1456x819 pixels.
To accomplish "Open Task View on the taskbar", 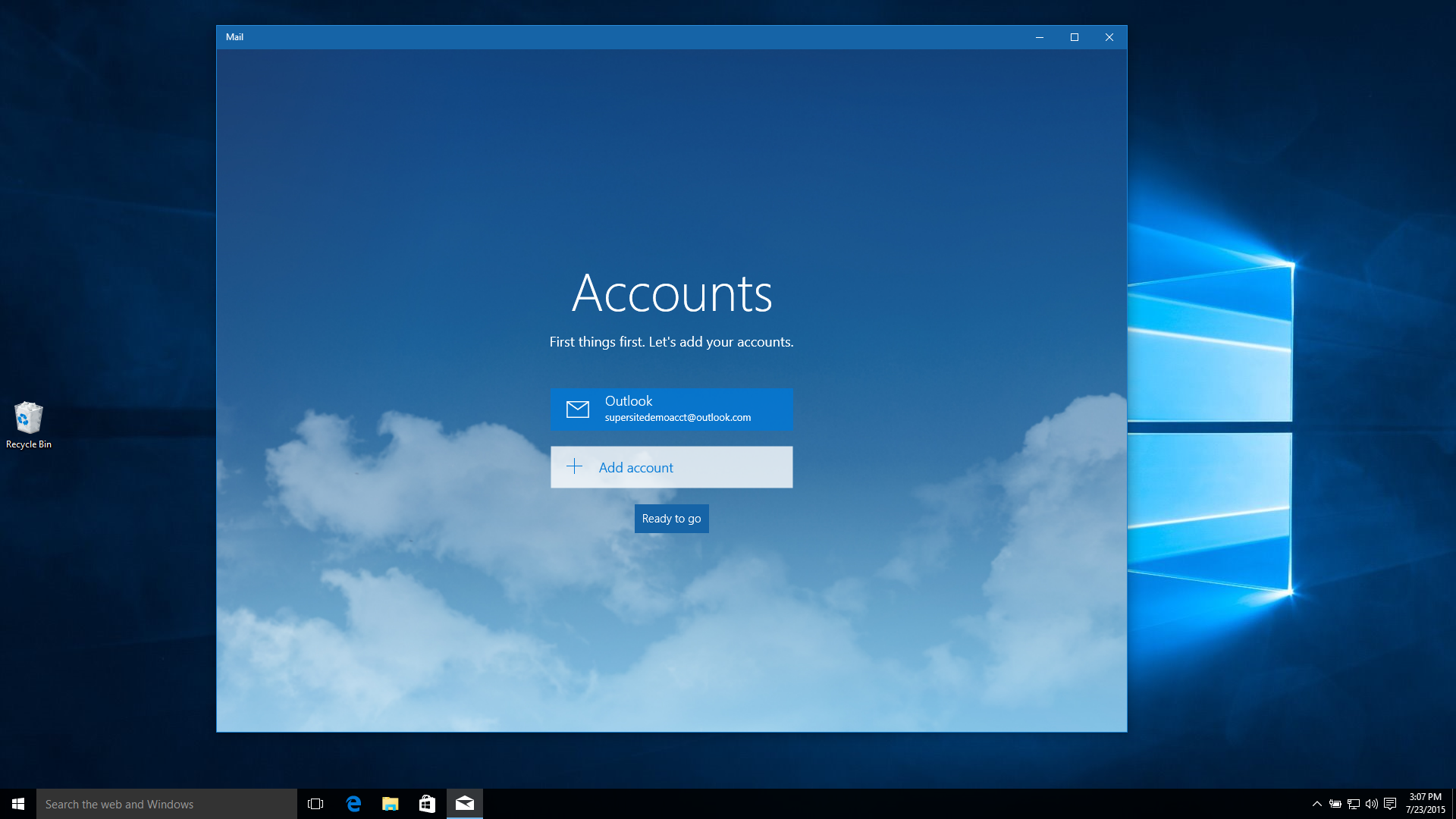I will [x=315, y=804].
